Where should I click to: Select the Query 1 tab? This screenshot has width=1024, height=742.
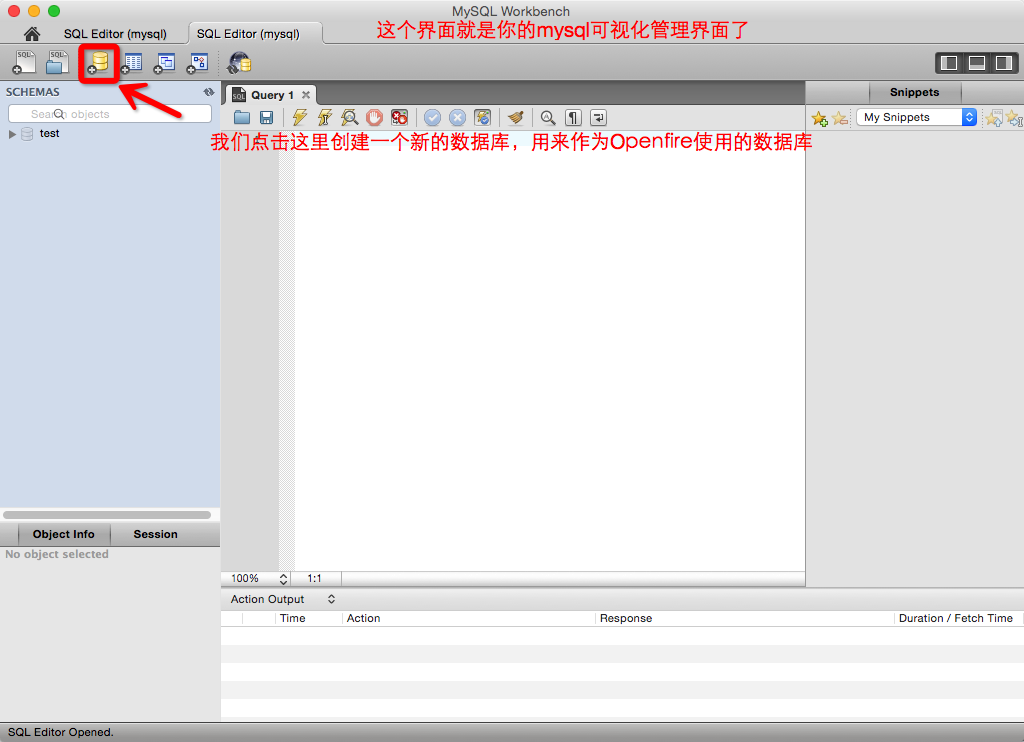tap(272, 95)
